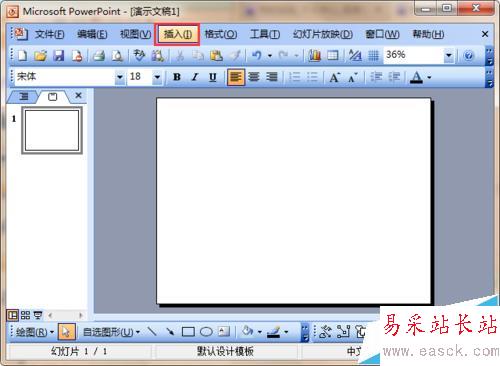Open the 自选图形(U) AutoShapes dropdown
Viewport: 500px width, 366px height.
click(111, 332)
